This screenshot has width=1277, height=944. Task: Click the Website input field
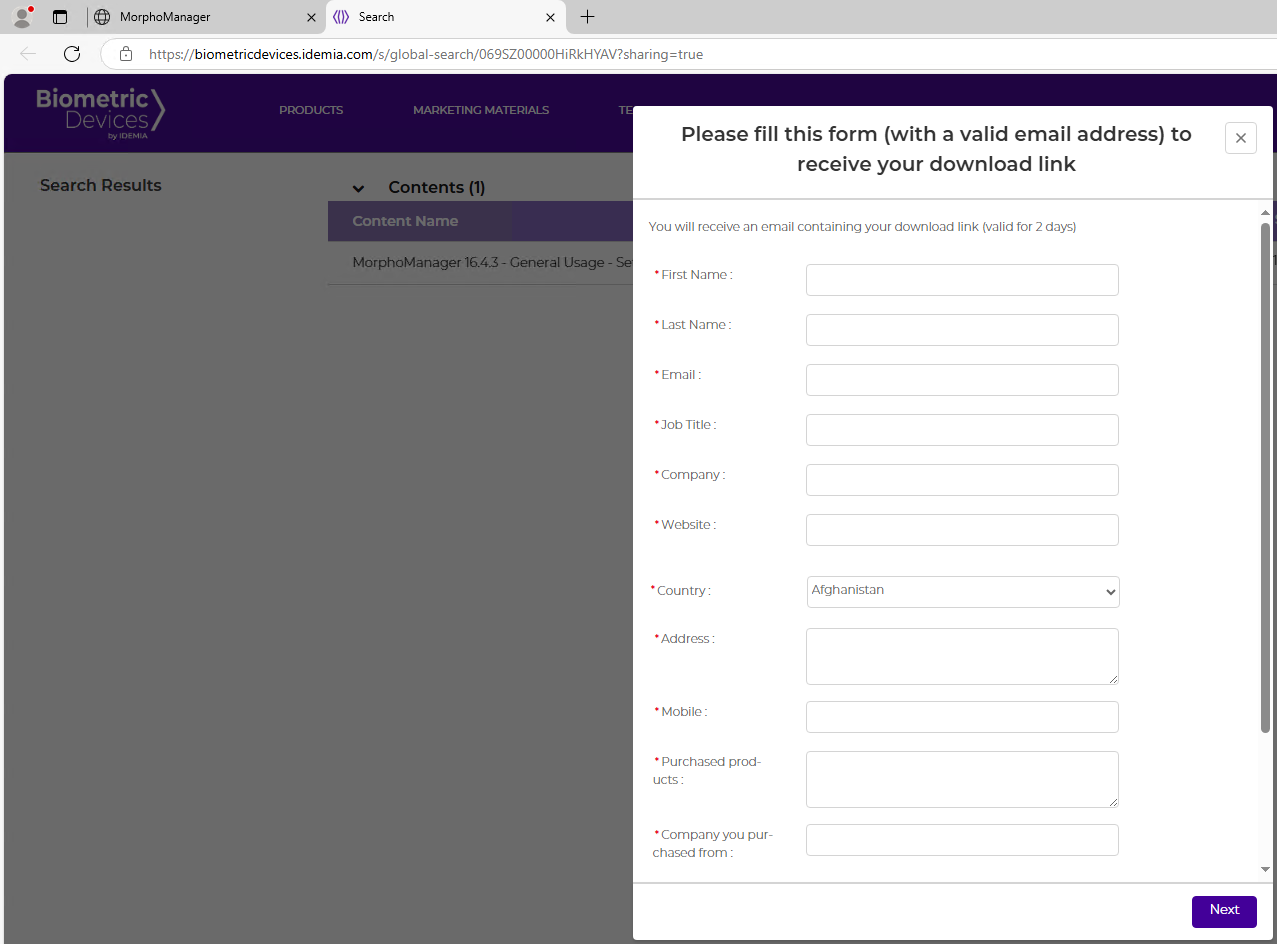pyautogui.click(x=962, y=530)
